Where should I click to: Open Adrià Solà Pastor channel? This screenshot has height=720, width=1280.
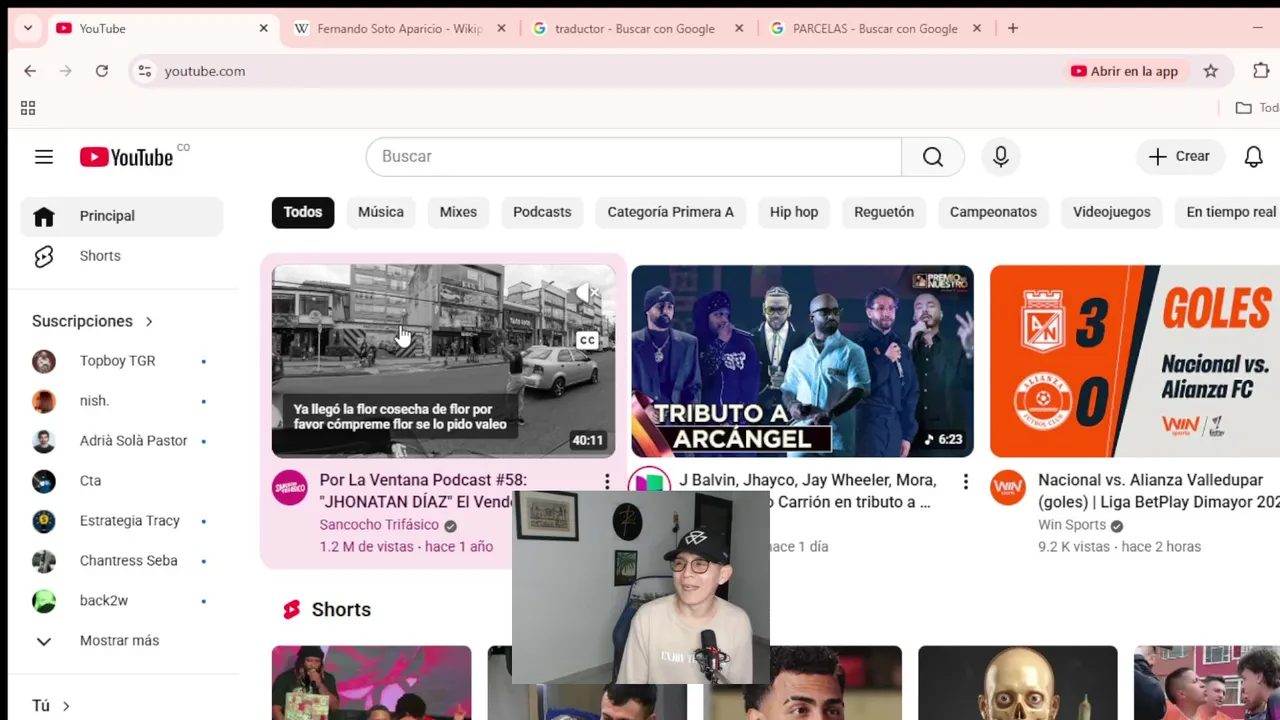(121, 441)
